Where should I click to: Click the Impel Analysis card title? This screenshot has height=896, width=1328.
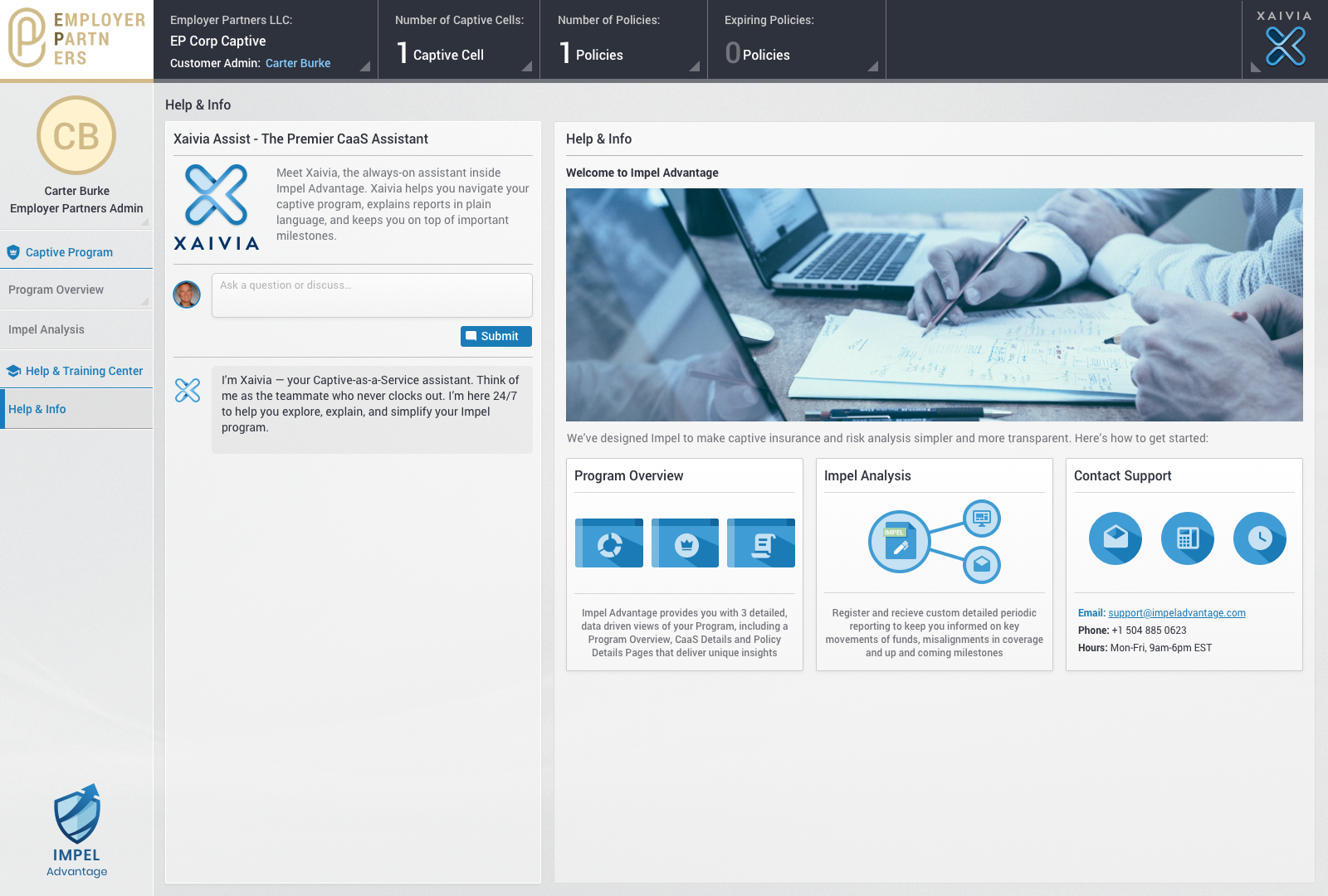(867, 475)
